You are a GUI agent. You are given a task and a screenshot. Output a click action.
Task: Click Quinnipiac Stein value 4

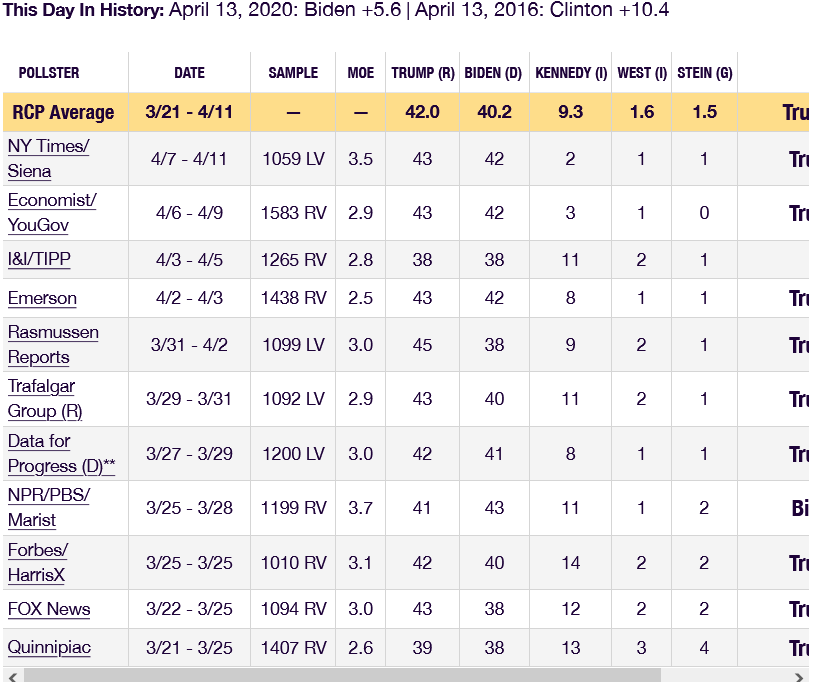tap(704, 647)
